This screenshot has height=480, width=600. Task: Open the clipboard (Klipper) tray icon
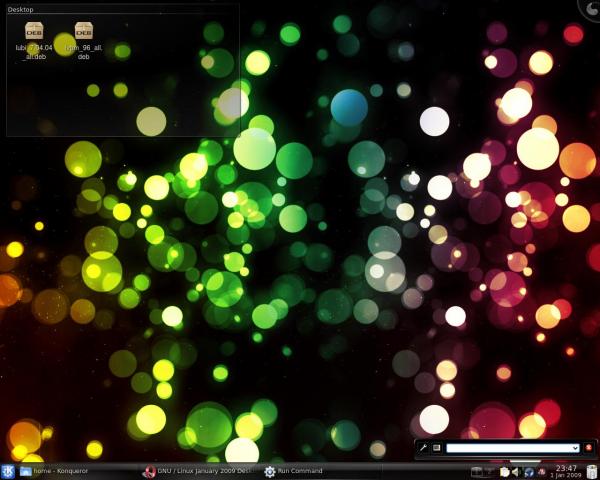504,472
